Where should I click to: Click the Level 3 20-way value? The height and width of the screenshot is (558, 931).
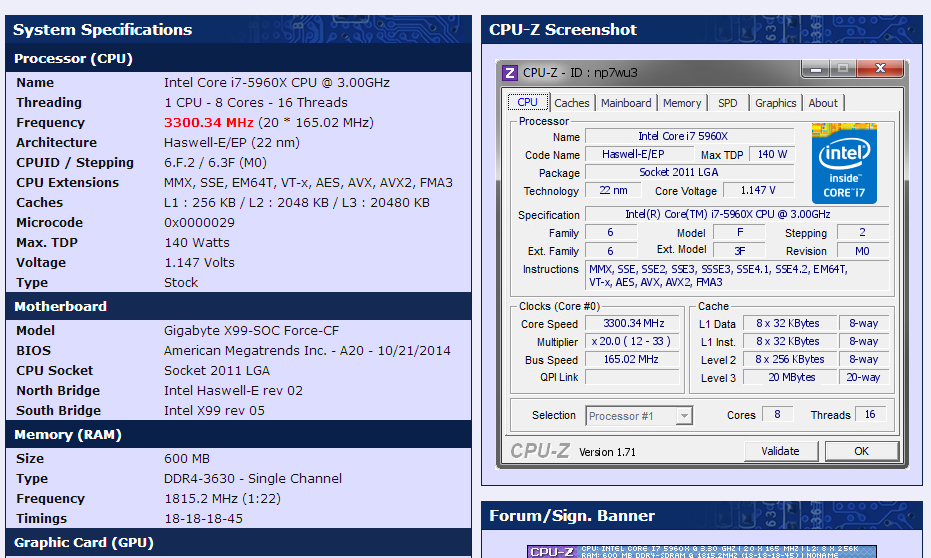[x=864, y=378]
